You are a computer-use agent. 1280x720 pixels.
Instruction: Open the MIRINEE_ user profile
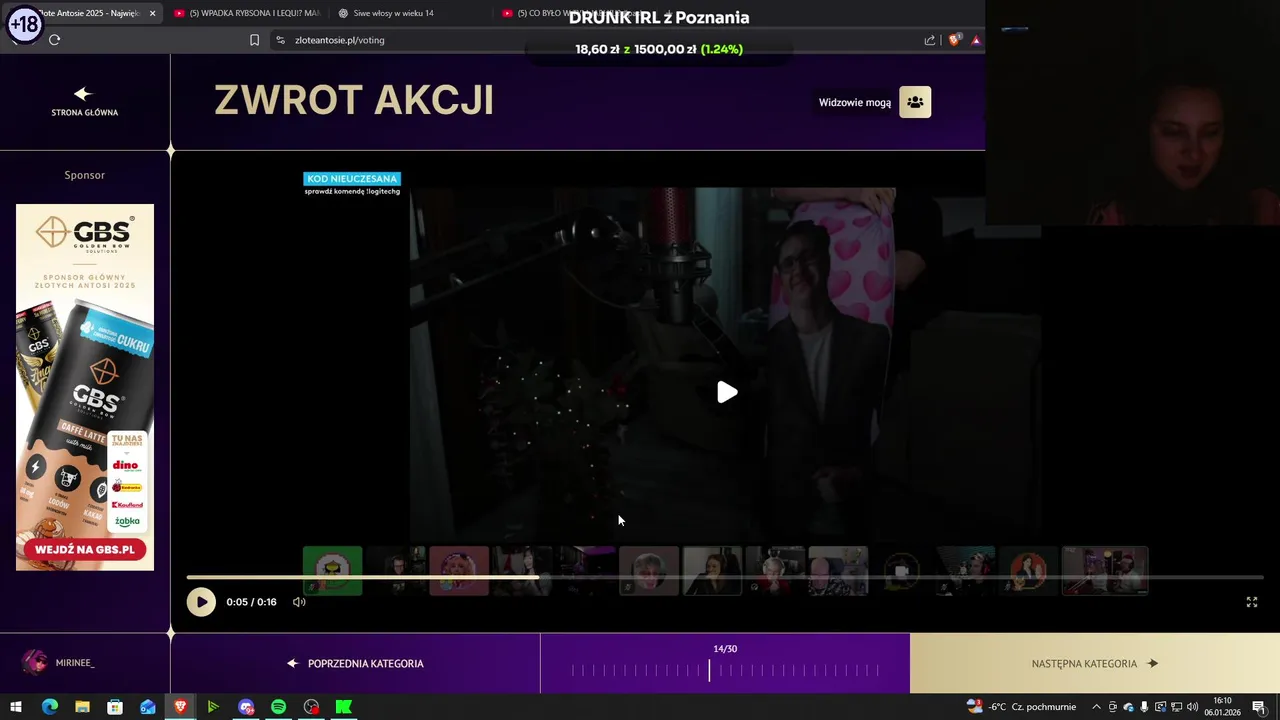[75, 663]
